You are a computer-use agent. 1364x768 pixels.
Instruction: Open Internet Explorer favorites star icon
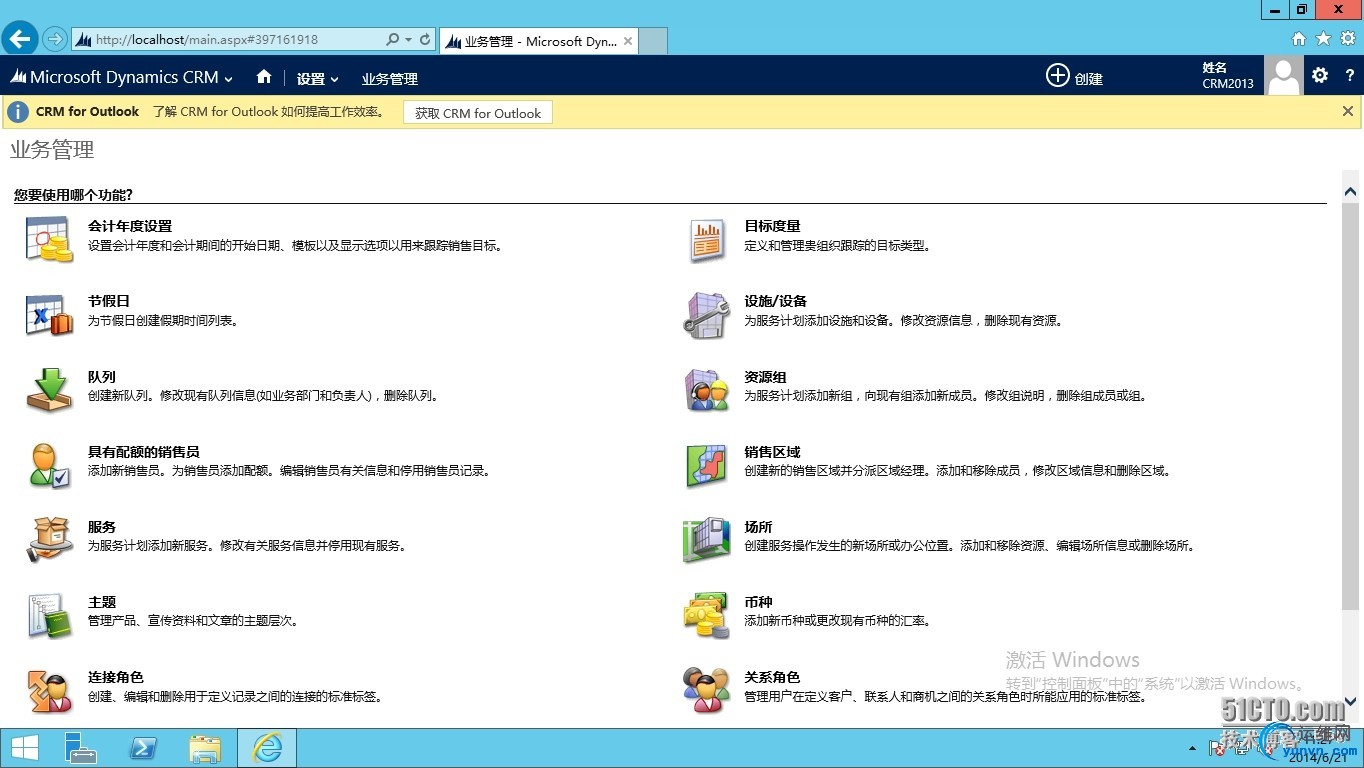[1323, 38]
